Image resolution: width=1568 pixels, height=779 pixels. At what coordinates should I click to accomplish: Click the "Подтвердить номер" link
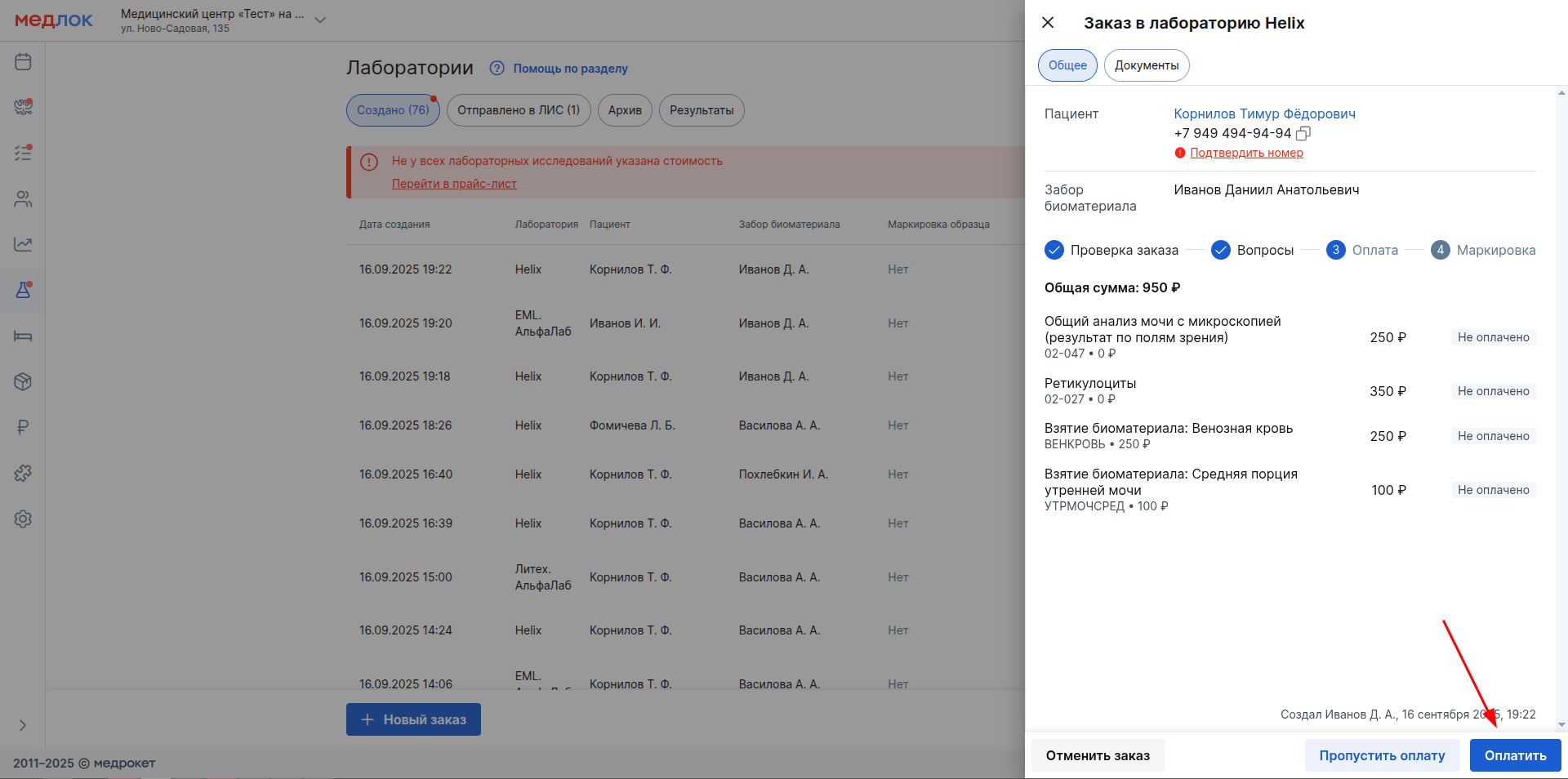coord(1246,153)
